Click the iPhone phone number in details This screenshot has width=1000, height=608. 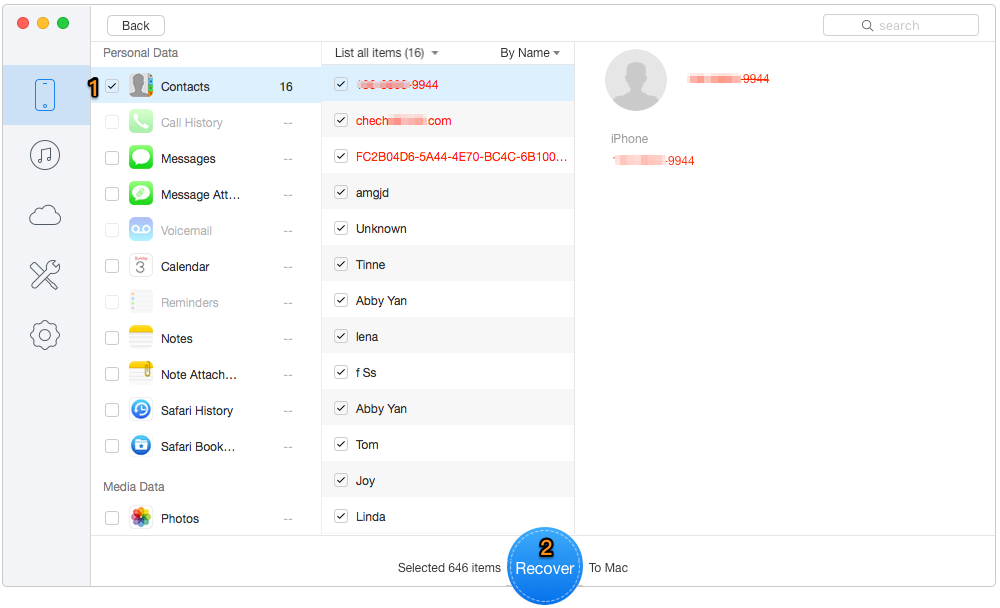pos(653,161)
